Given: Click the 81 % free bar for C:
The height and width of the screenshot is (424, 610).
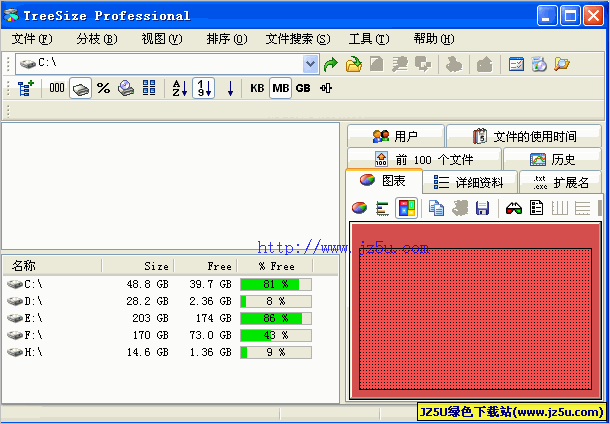Looking at the screenshot, I should pos(276,284).
